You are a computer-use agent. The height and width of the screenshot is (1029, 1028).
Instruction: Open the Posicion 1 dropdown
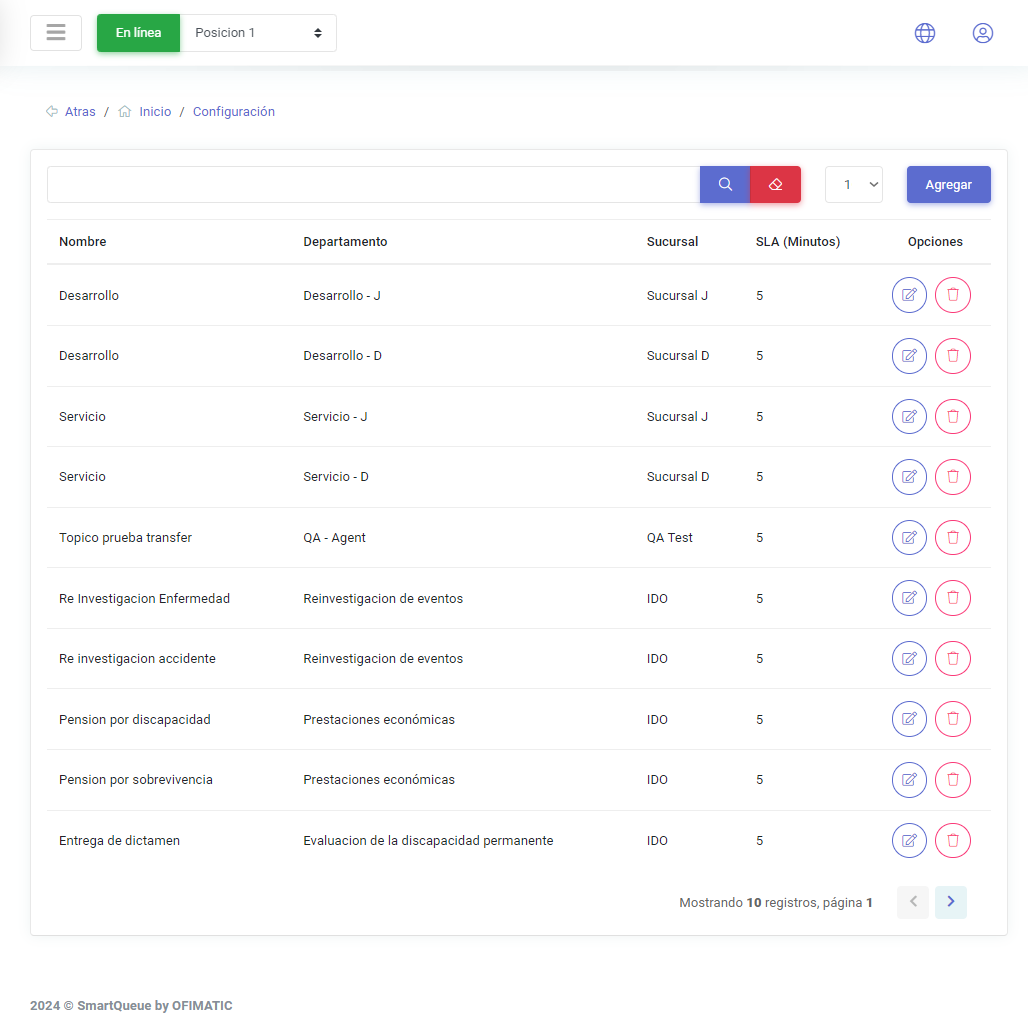pos(258,33)
